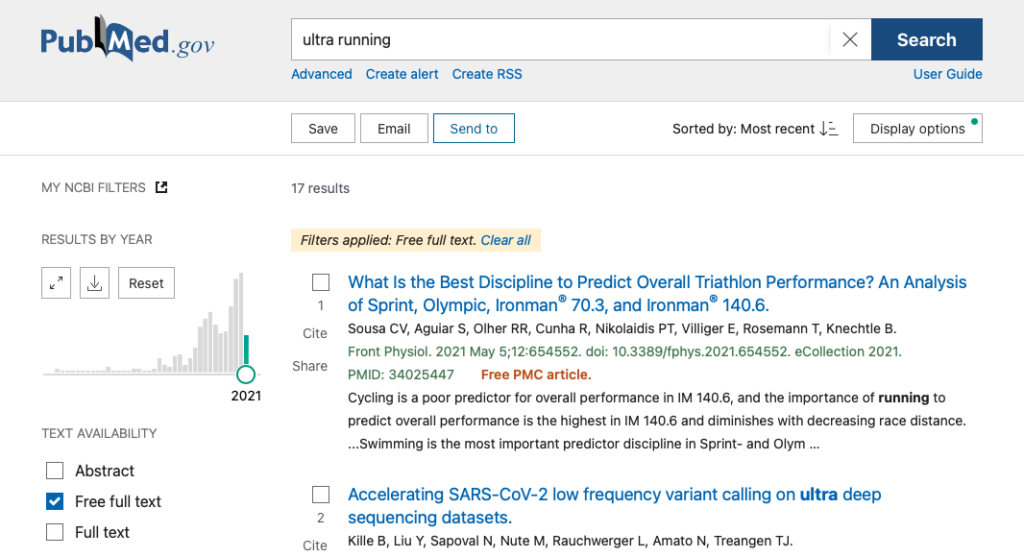Go to PubMed.gov home logo
The image size is (1024, 557).
click(x=127, y=39)
